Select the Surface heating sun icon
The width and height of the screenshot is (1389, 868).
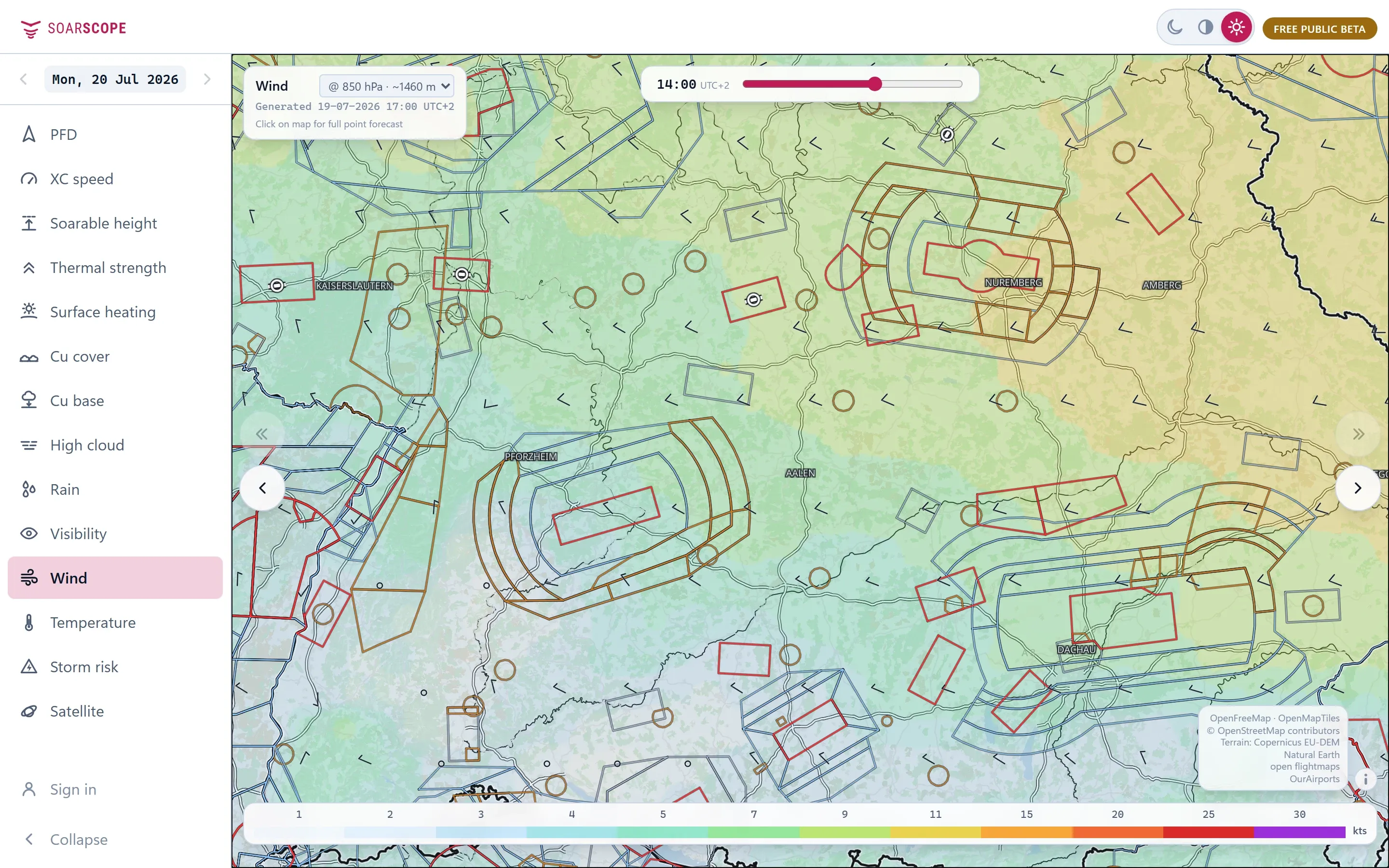29,312
